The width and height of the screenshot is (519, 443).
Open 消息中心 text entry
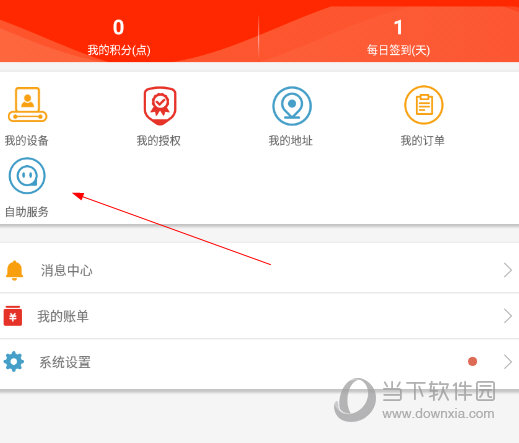click(x=66, y=270)
